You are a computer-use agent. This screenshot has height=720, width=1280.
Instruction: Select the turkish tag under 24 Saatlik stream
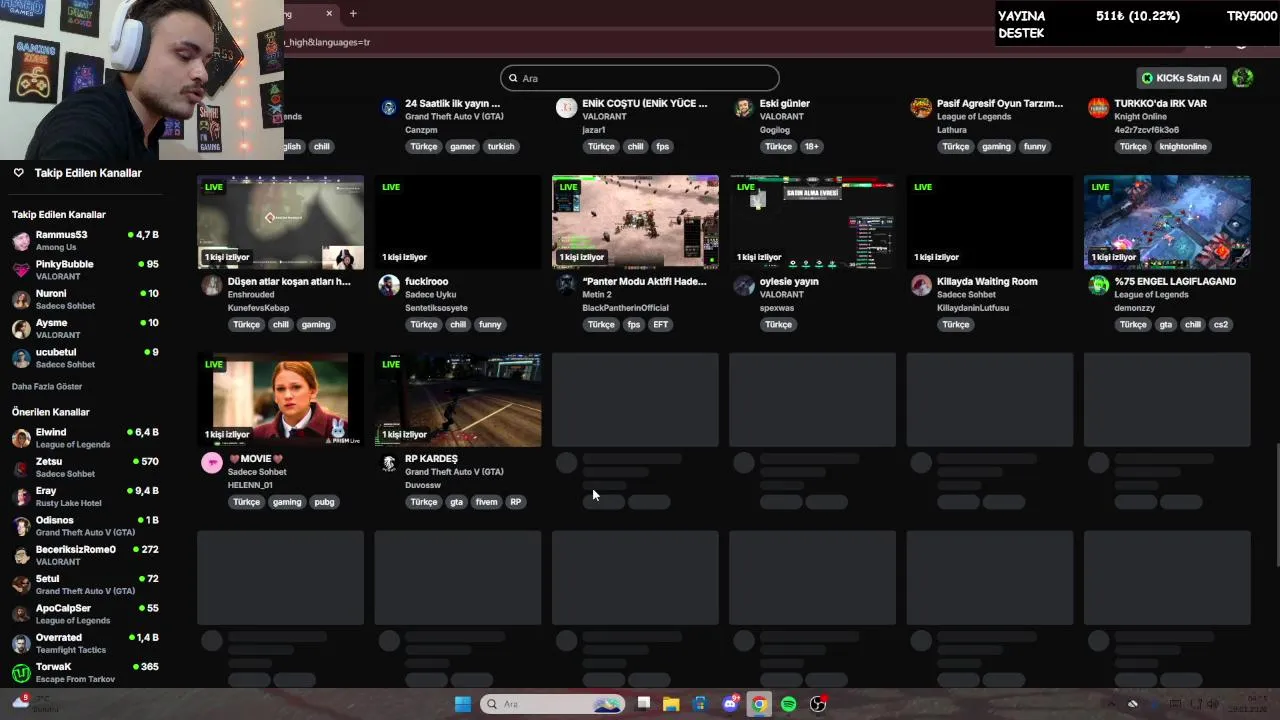[x=501, y=146]
